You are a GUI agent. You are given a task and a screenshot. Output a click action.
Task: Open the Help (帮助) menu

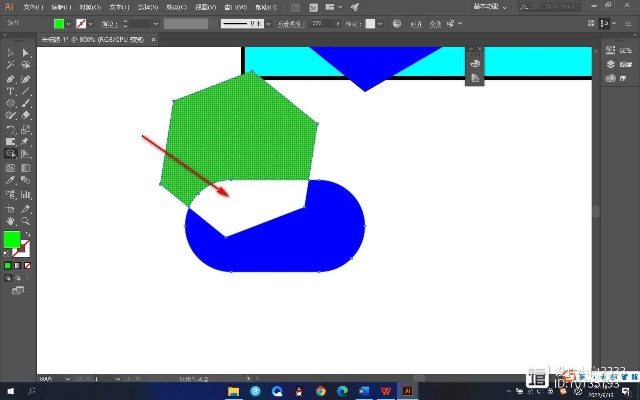266,7
